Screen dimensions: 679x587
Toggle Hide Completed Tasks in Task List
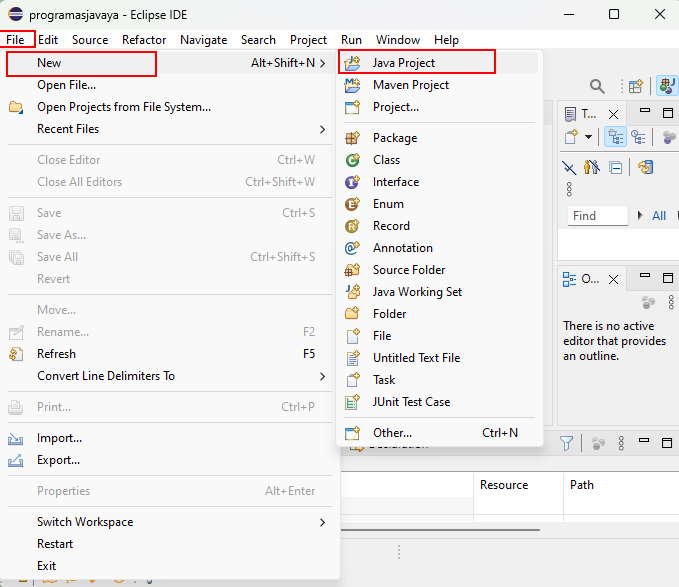569,168
